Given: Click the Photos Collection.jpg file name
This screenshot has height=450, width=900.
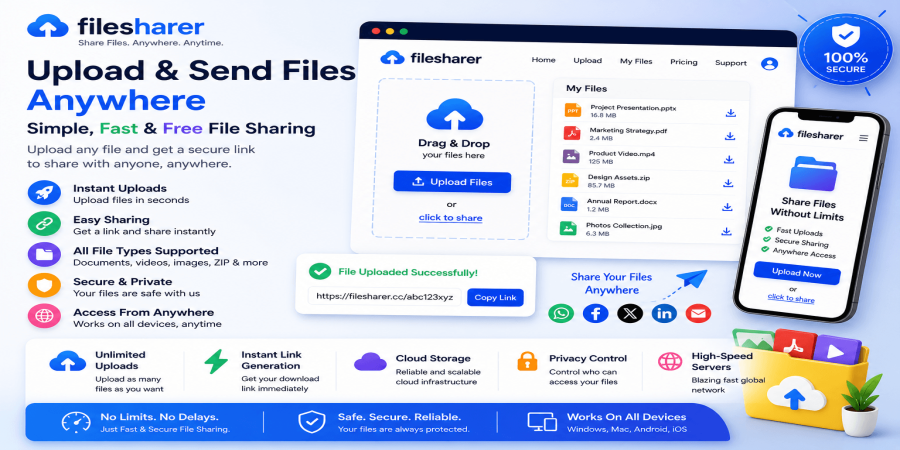Looking at the screenshot, I should tap(623, 226).
